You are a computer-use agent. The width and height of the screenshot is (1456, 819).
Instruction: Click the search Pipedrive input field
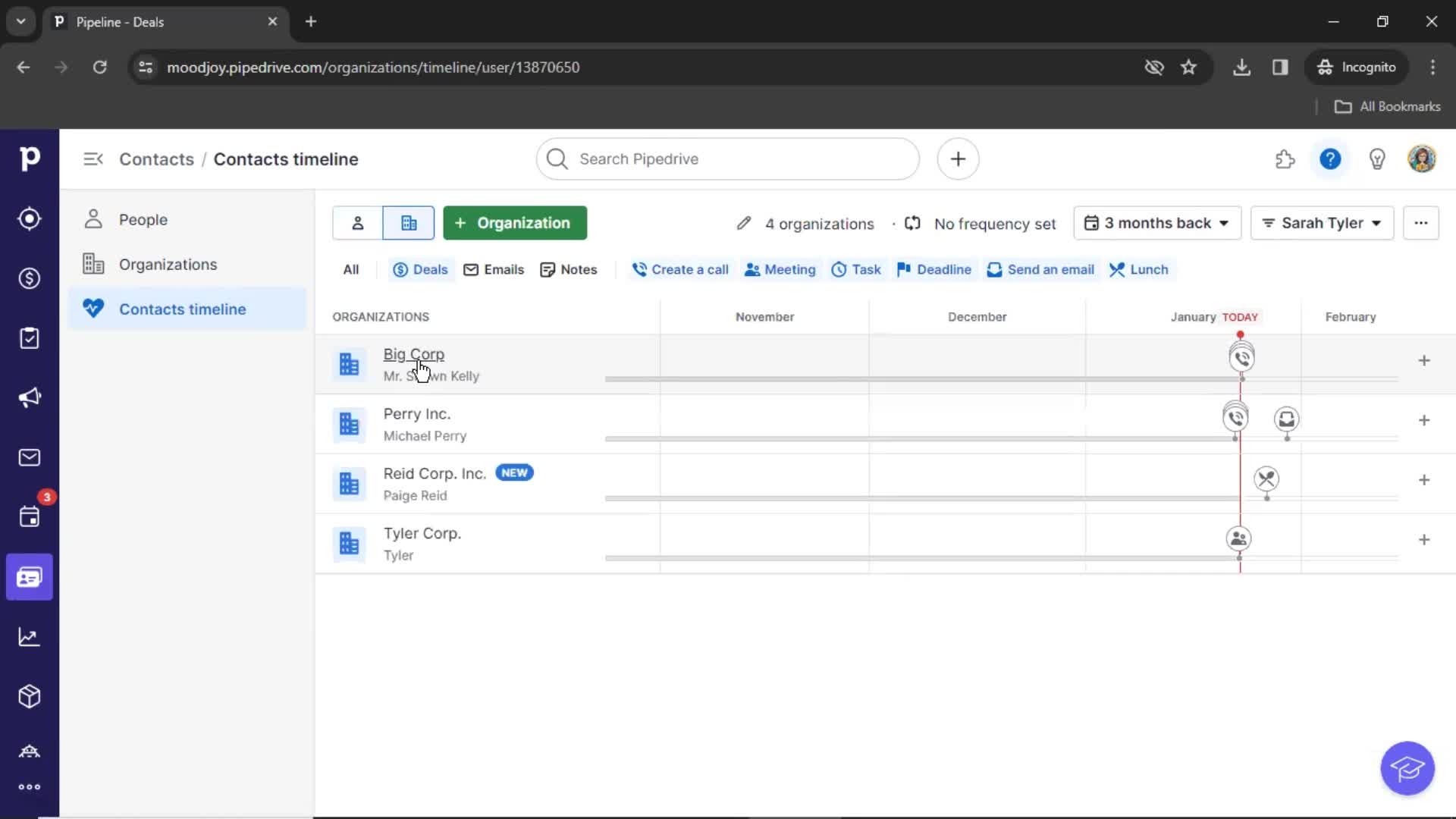[x=728, y=159]
